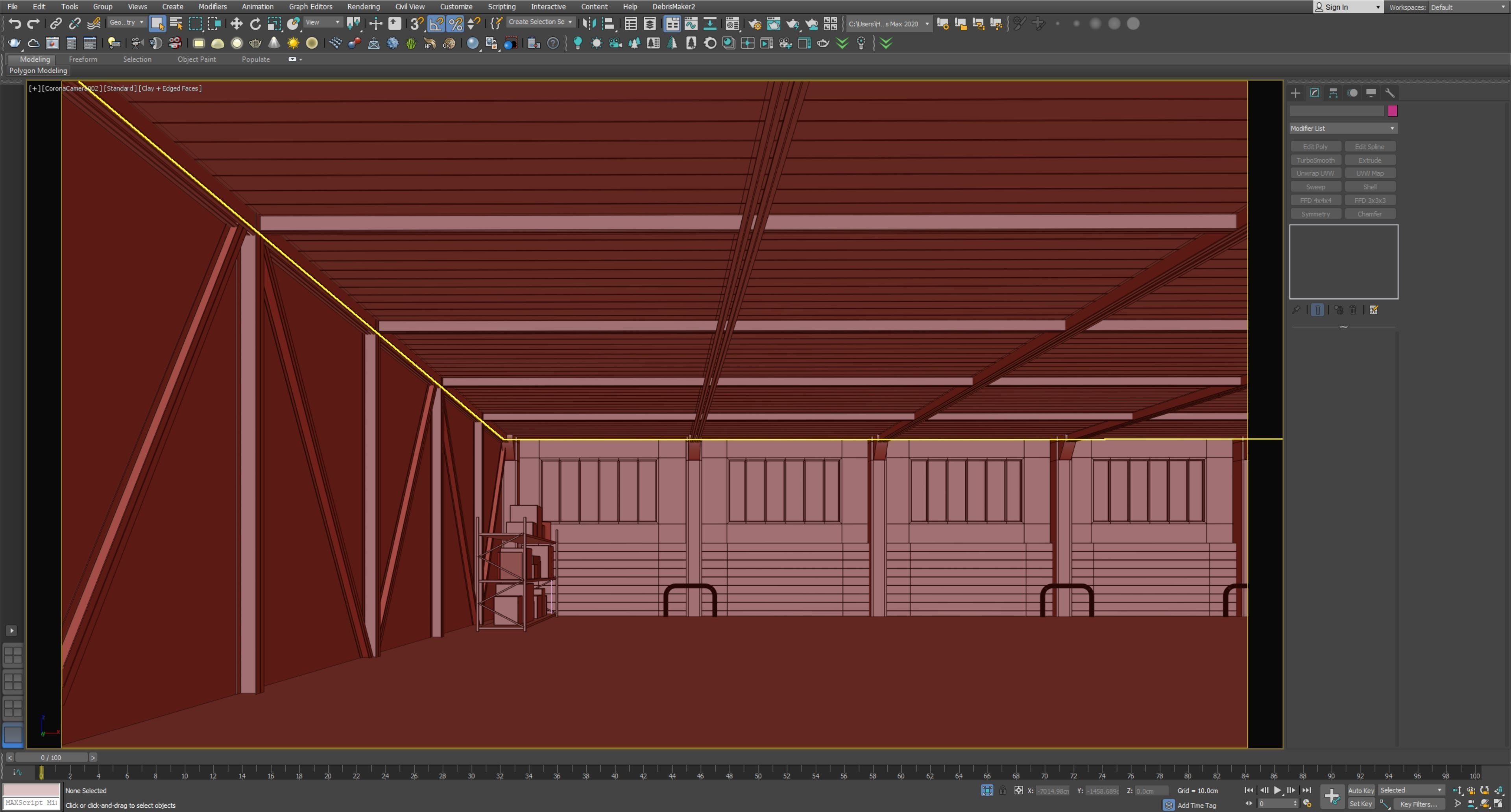
Task: Toggle the Window/Crossing selection mode
Action: point(214,24)
